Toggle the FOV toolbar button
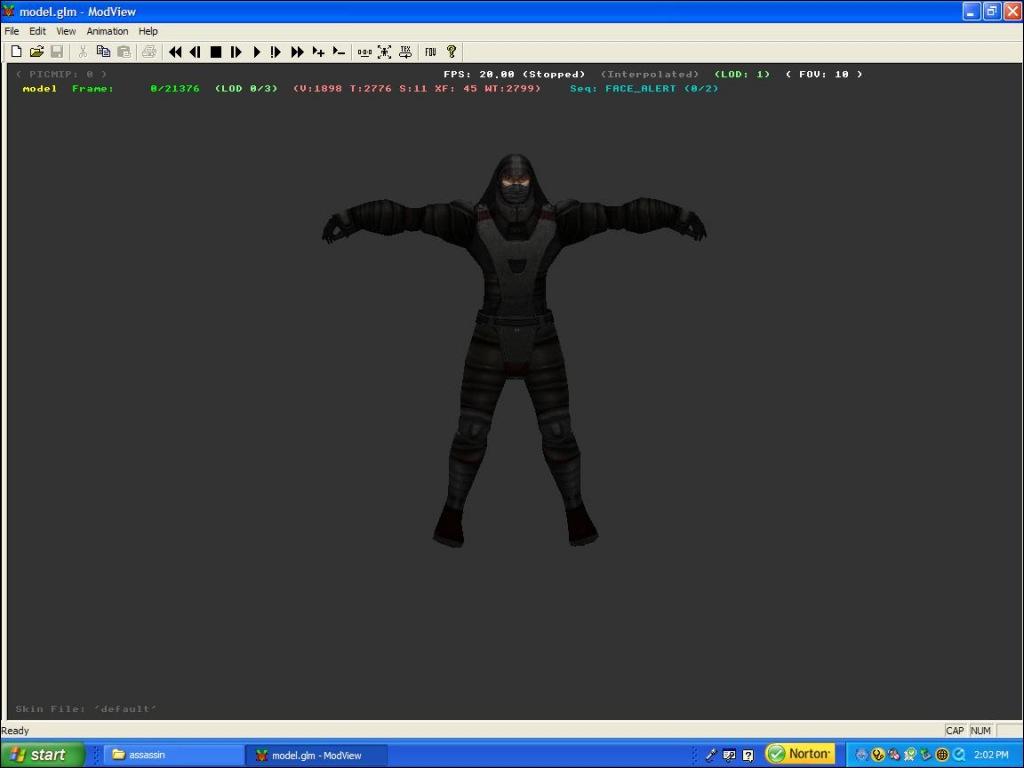The image size is (1024, 768). [430, 52]
